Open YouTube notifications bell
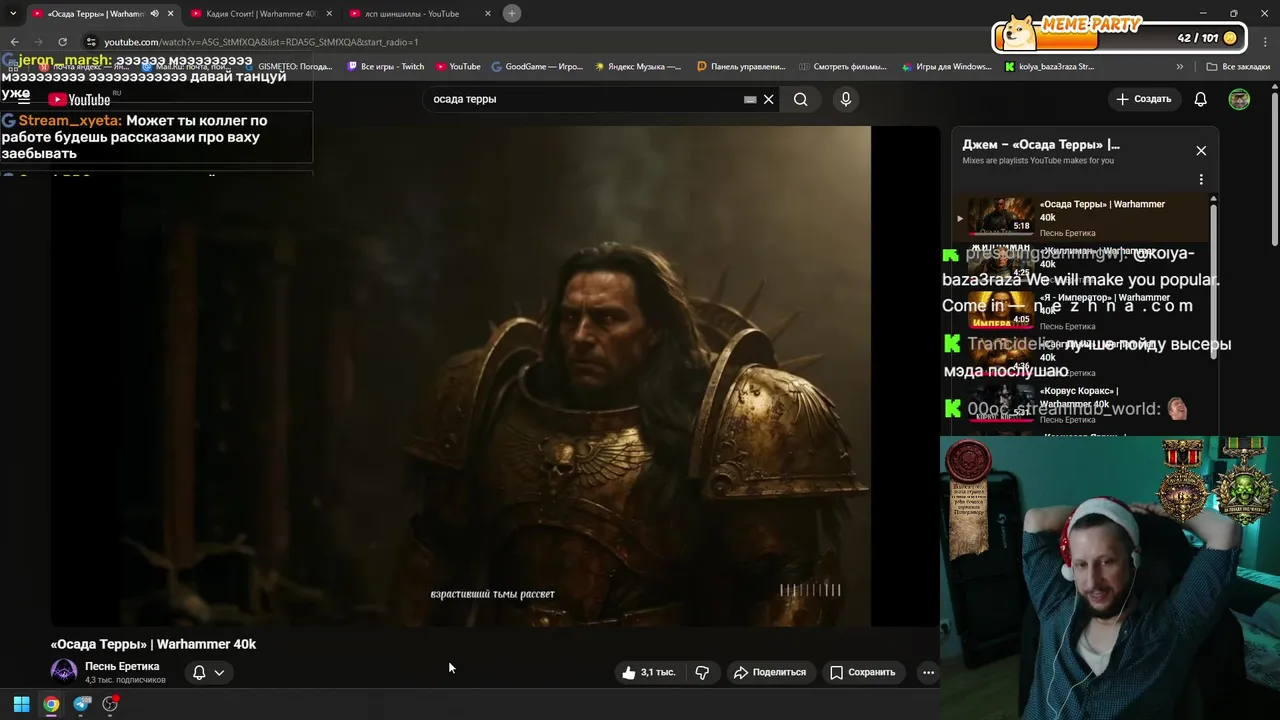This screenshot has height=720, width=1280. 1201,99
